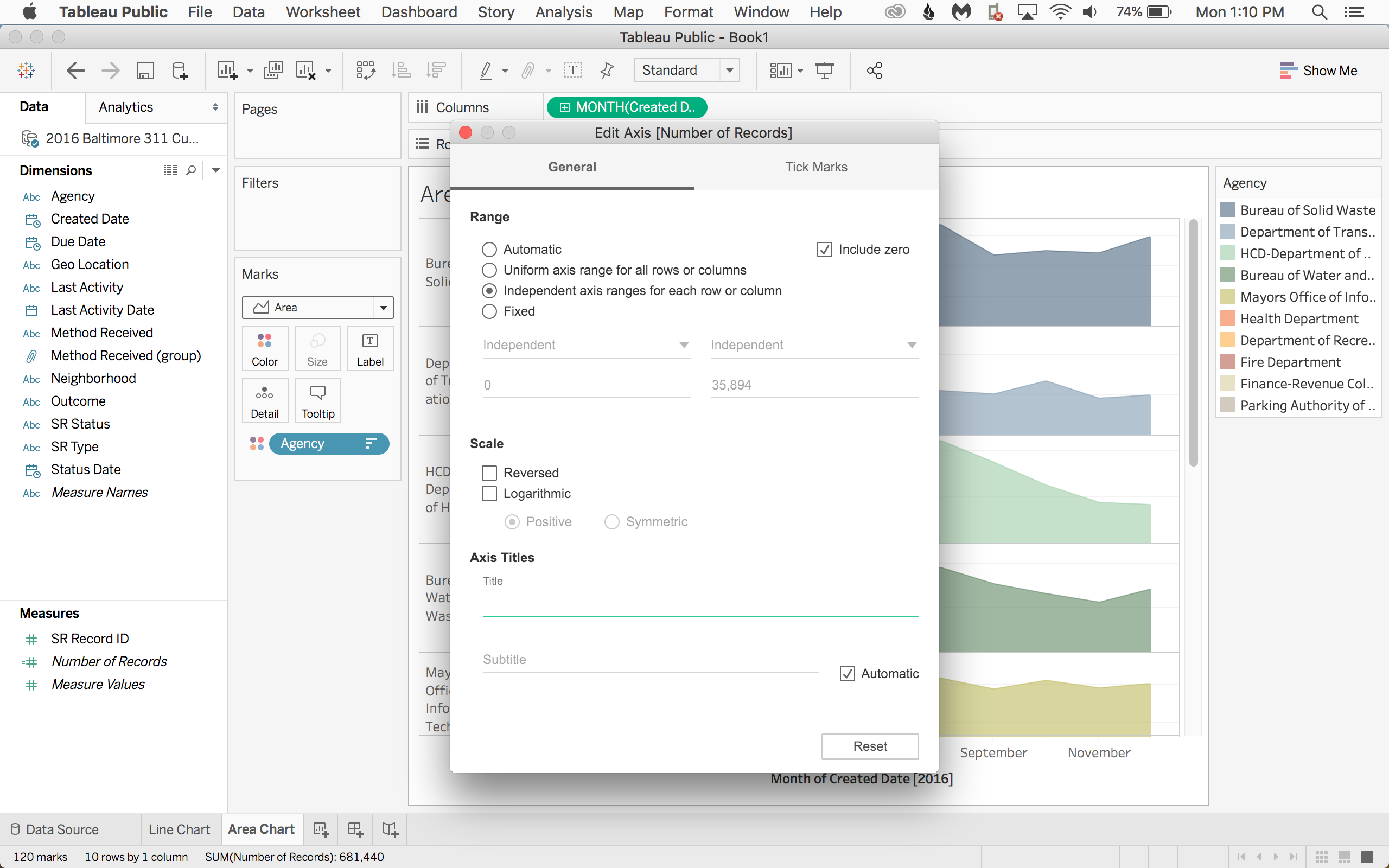The height and width of the screenshot is (868, 1389).
Task: Click the Undo back arrow
Action: pos(76,71)
